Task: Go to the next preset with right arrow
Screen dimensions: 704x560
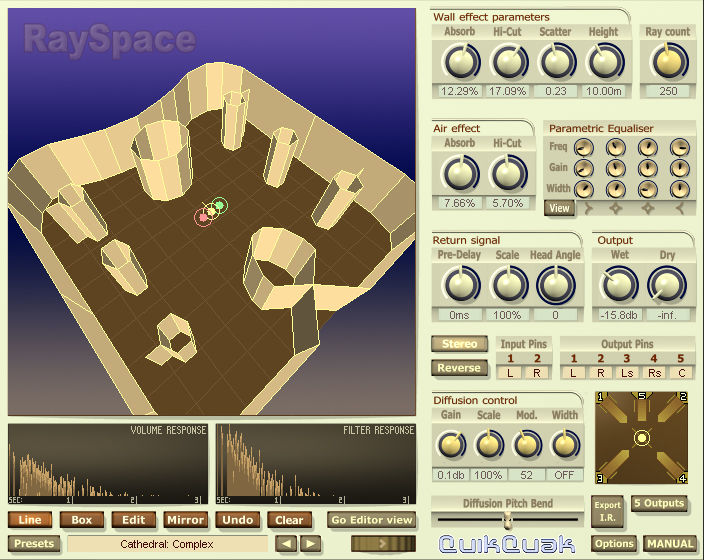Action: [x=311, y=543]
